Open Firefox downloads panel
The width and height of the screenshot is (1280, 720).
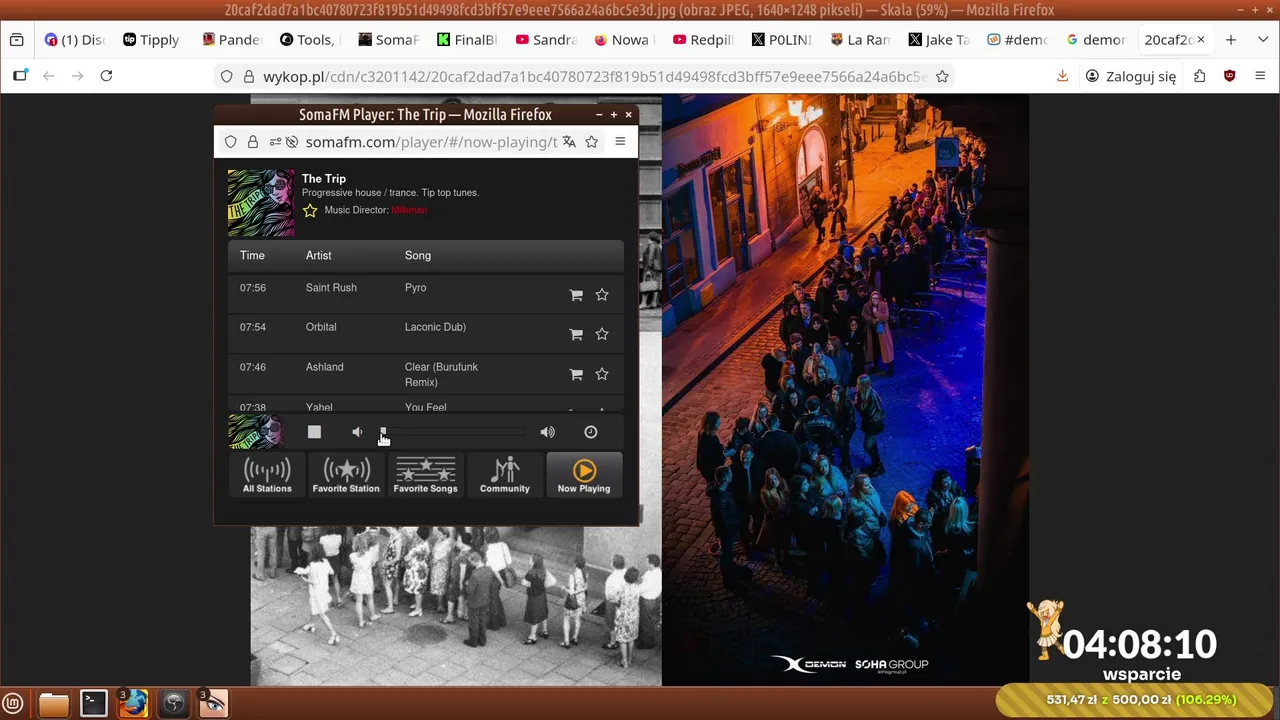tap(1062, 76)
